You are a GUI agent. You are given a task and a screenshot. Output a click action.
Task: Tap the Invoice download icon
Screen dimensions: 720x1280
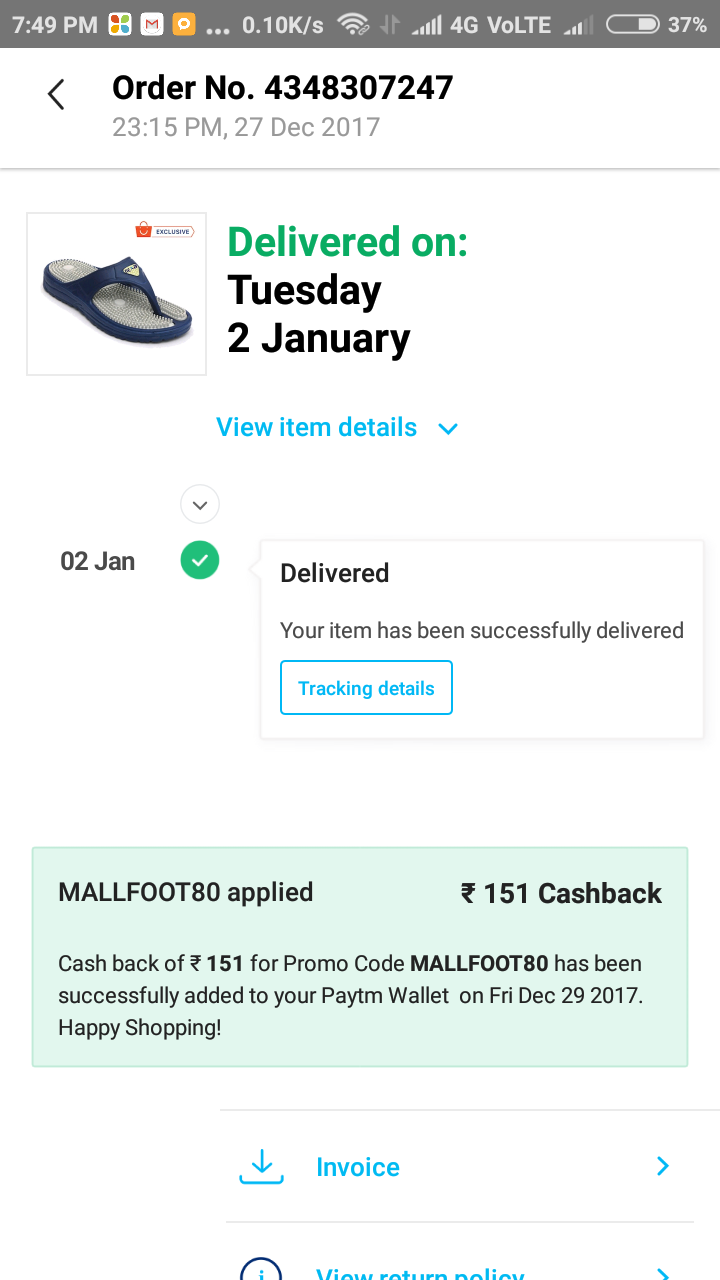pyautogui.click(x=261, y=1167)
